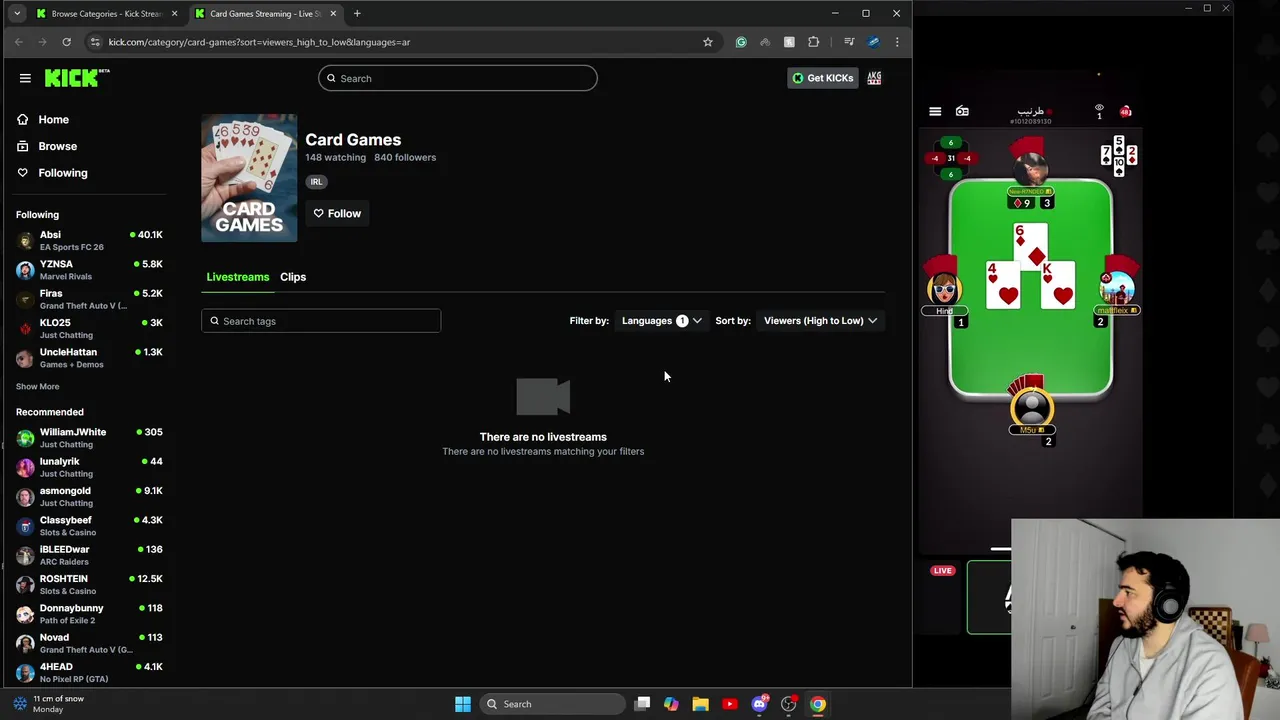Follow the Card Games category

click(337, 213)
